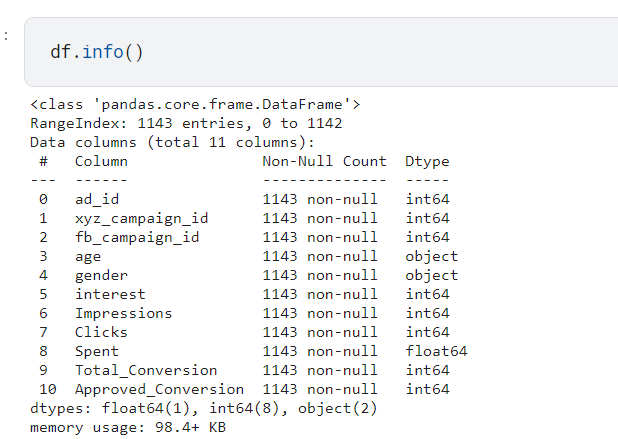This screenshot has height=439, width=618.
Task: Click the Approved_Conversion column name
Action: click(x=159, y=389)
